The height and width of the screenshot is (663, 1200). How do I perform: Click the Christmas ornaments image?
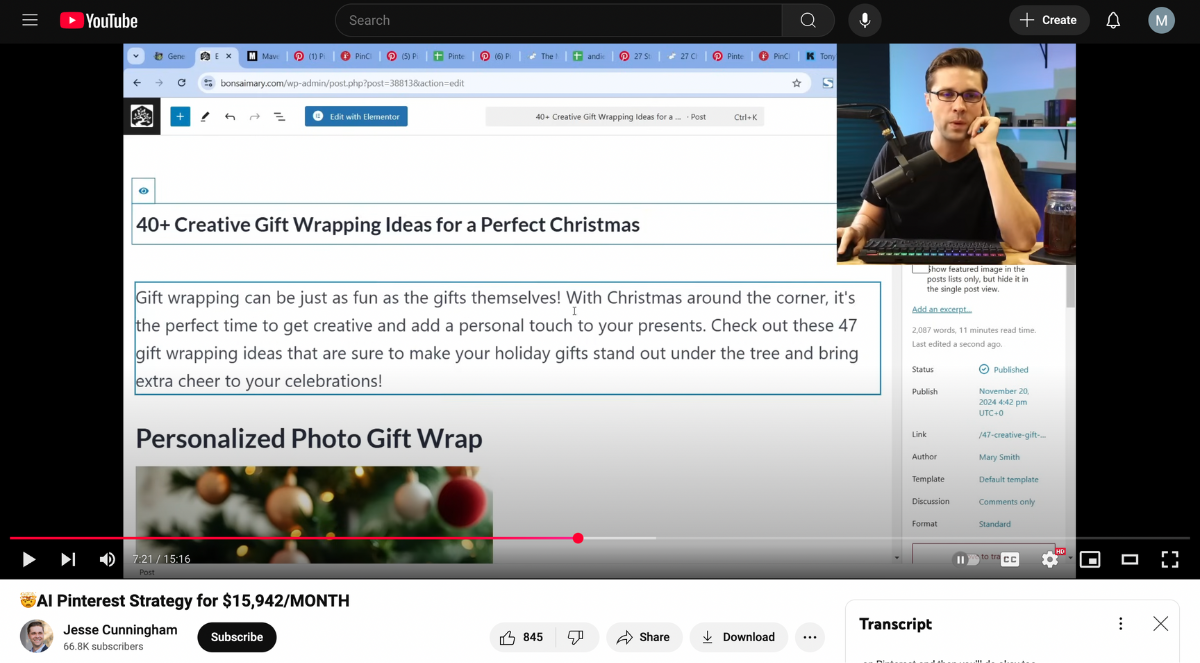314,514
